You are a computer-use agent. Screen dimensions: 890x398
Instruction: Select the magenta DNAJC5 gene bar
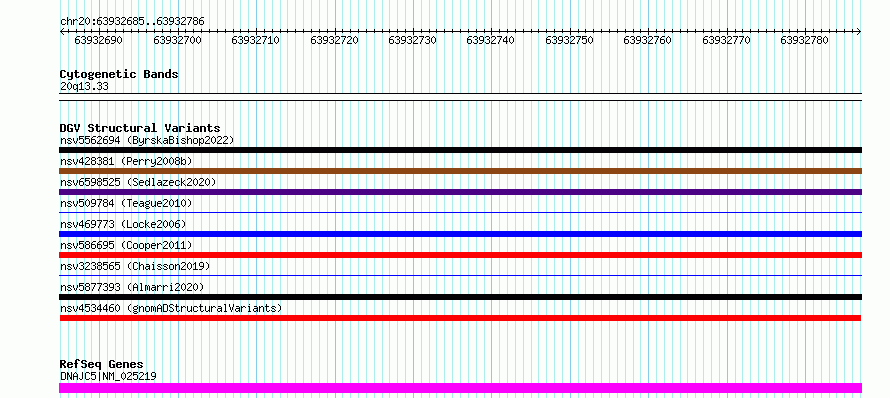tap(460, 388)
